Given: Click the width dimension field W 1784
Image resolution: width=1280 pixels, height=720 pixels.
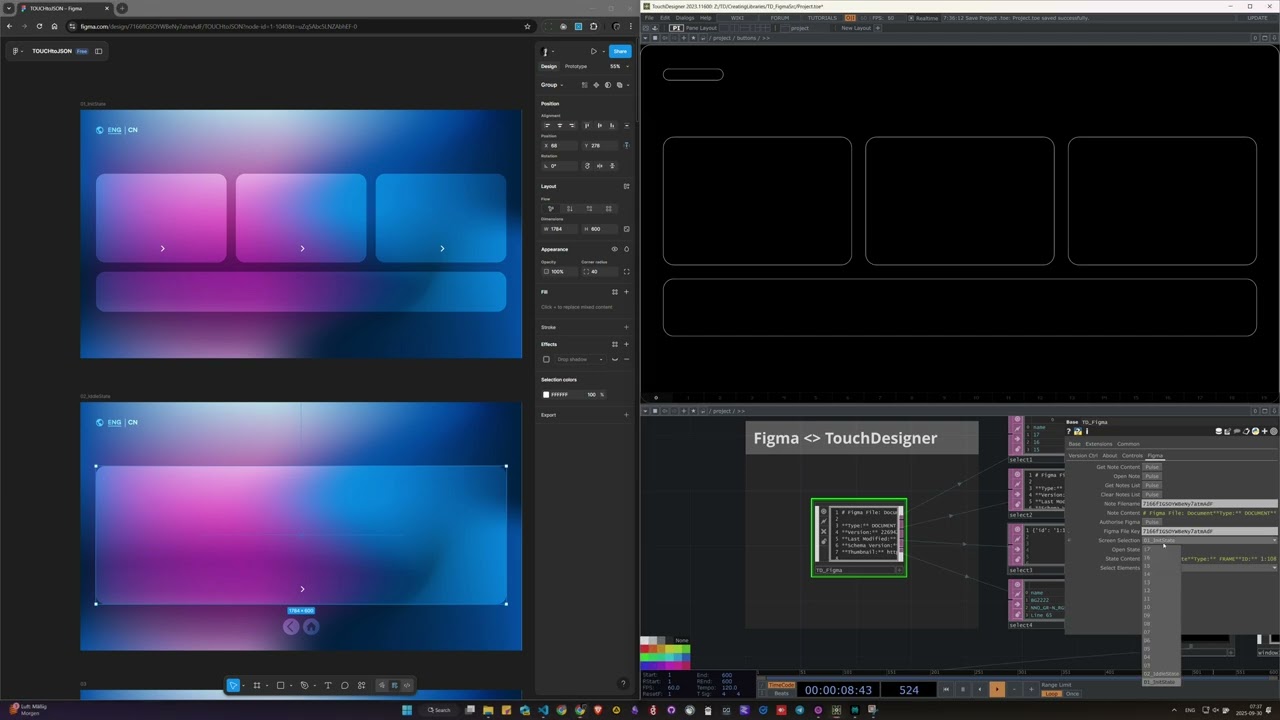Looking at the screenshot, I should pyautogui.click(x=559, y=229).
